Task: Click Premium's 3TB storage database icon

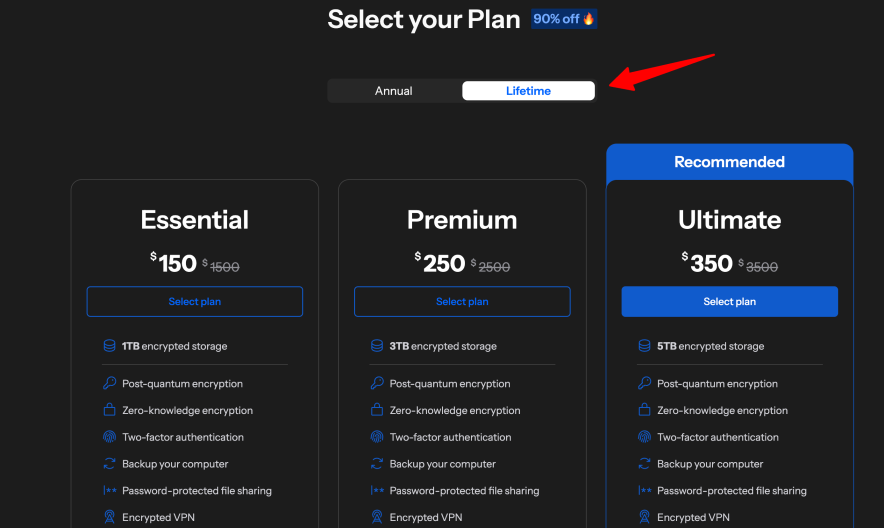Action: [x=377, y=346]
